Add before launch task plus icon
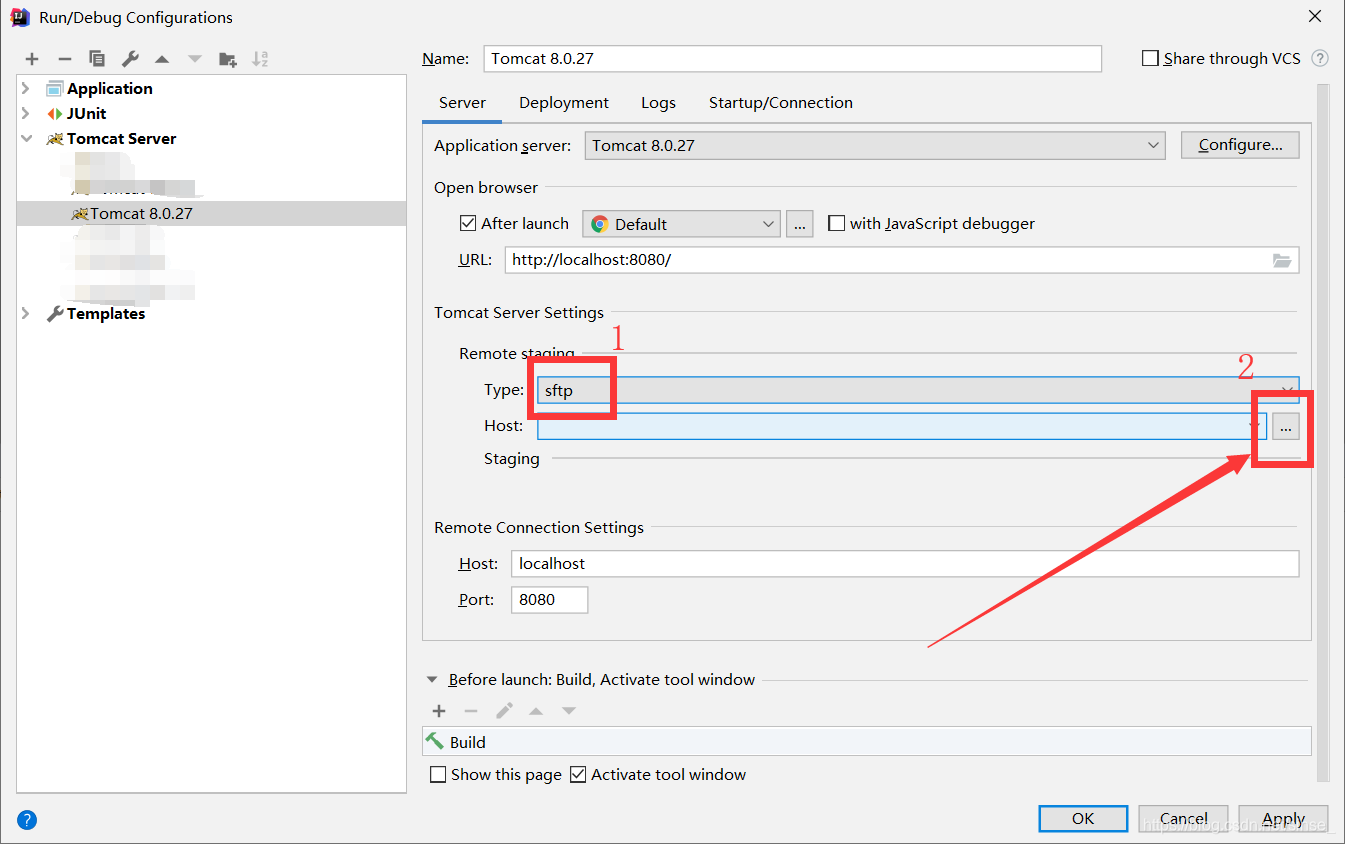 [439, 711]
